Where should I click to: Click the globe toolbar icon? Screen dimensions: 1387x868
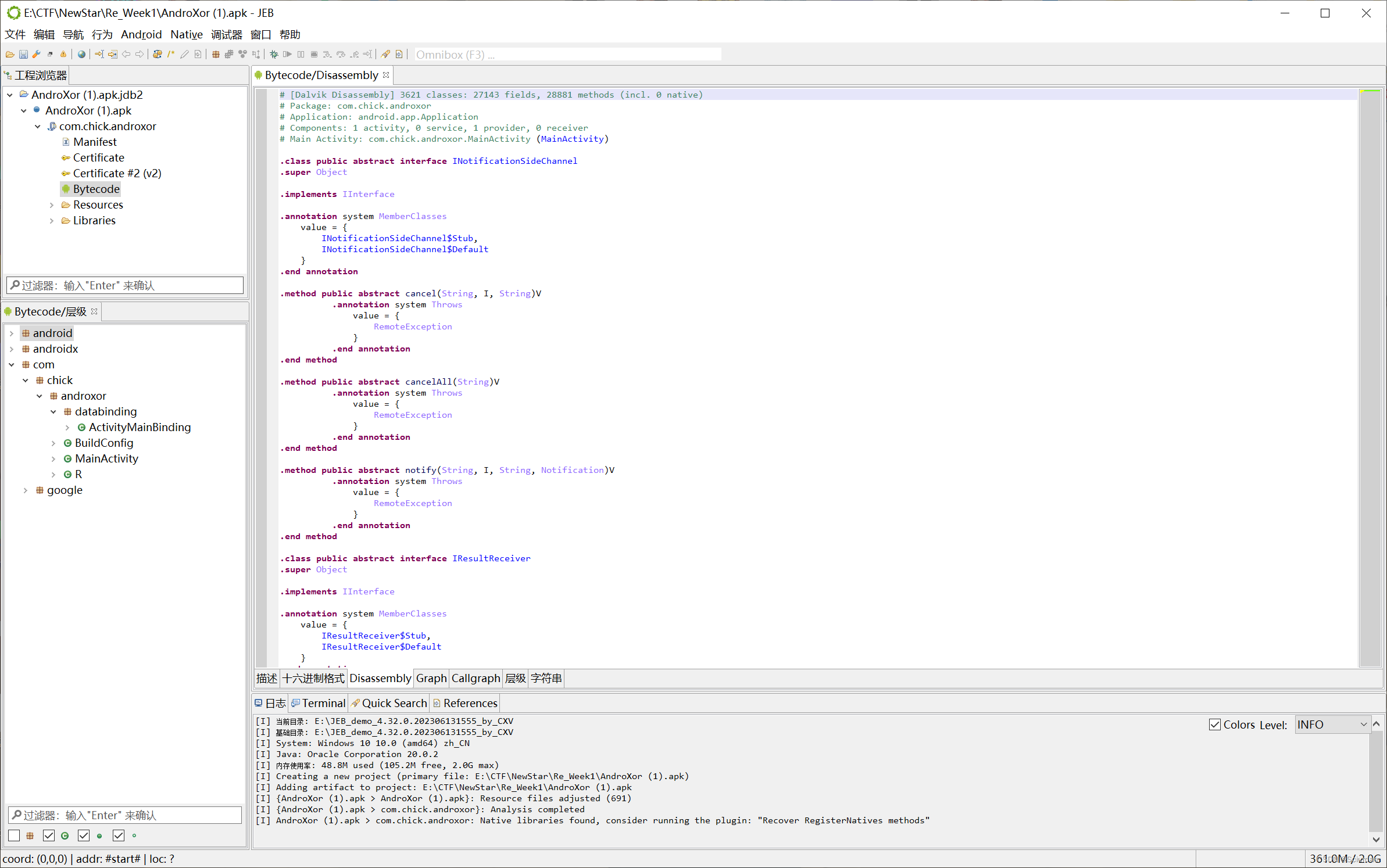(x=81, y=55)
